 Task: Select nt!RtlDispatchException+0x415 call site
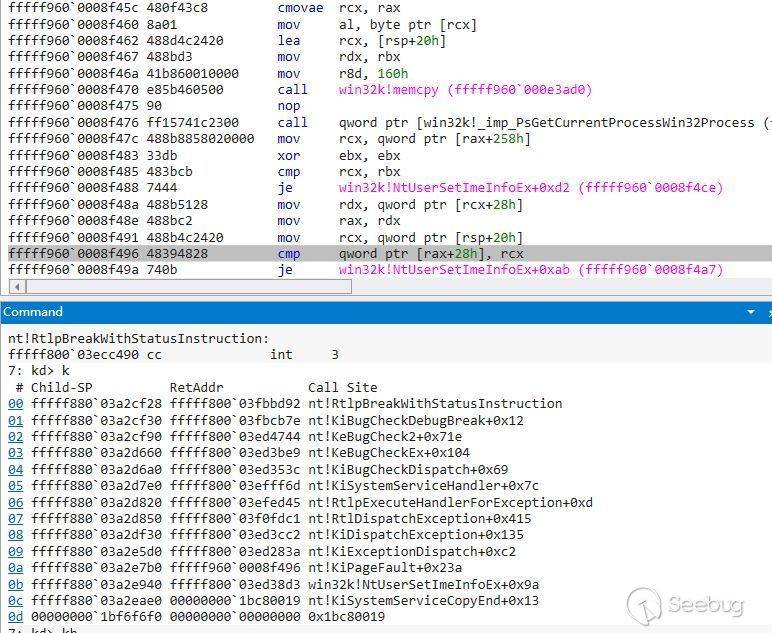click(x=420, y=518)
